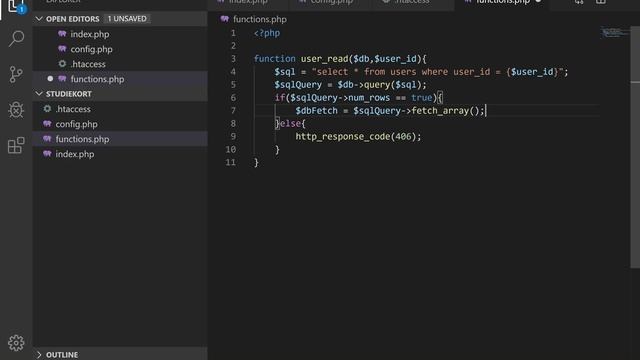Screen dimensions: 640x360
Task: Click the select SQL string on line 4
Action: [438, 72]
